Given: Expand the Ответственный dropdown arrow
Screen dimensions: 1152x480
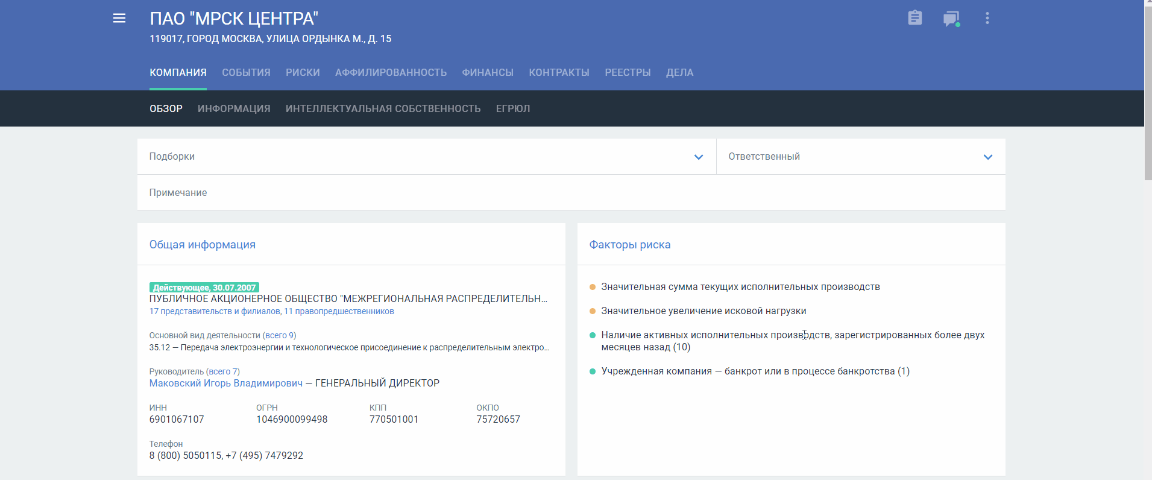Looking at the screenshot, I should (x=988, y=157).
